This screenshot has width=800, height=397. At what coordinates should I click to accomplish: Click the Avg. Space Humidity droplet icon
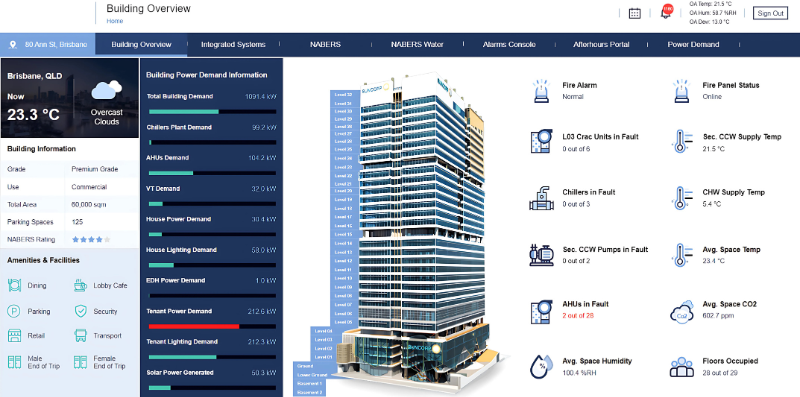click(540, 366)
